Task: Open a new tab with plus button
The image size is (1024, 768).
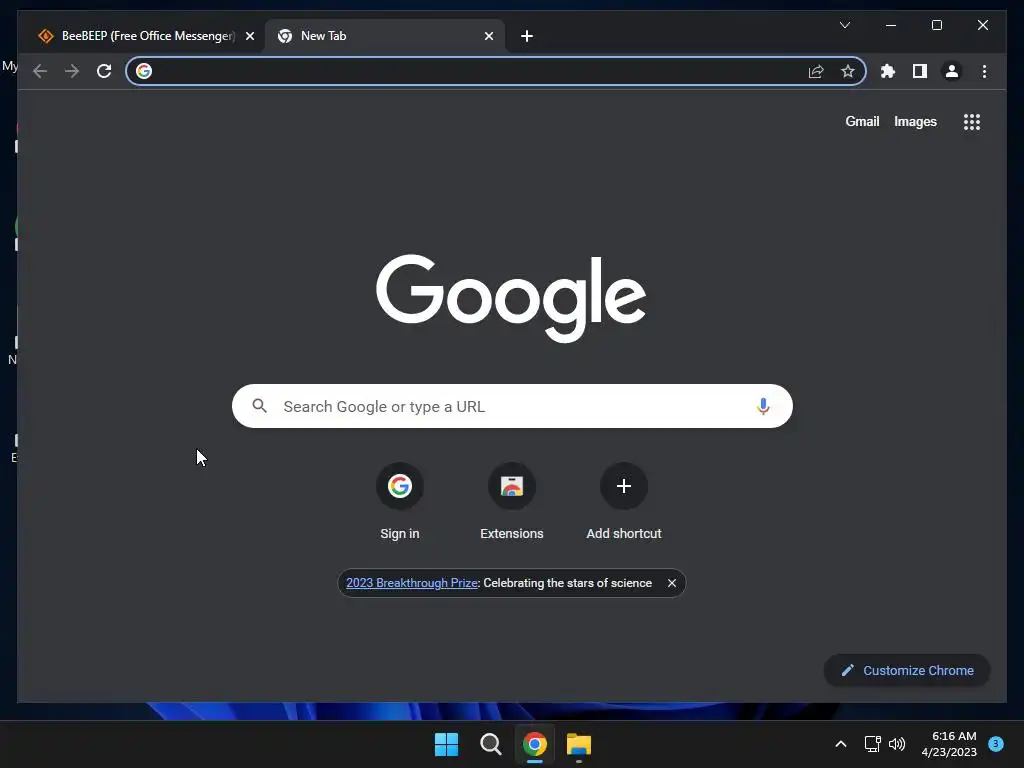Action: point(527,36)
